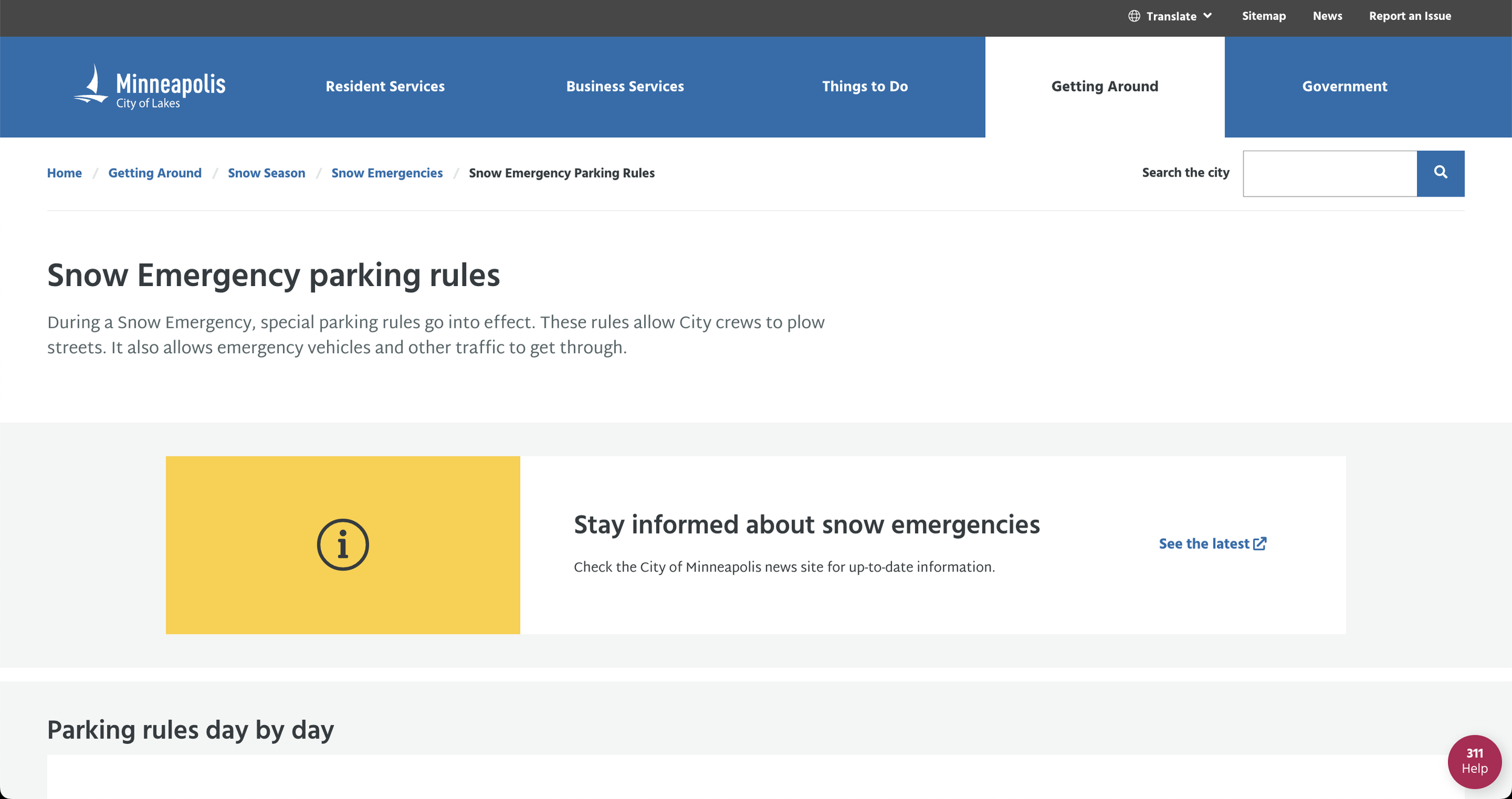The height and width of the screenshot is (799, 1512).
Task: Go to Home breadcrumb
Action: tap(64, 173)
